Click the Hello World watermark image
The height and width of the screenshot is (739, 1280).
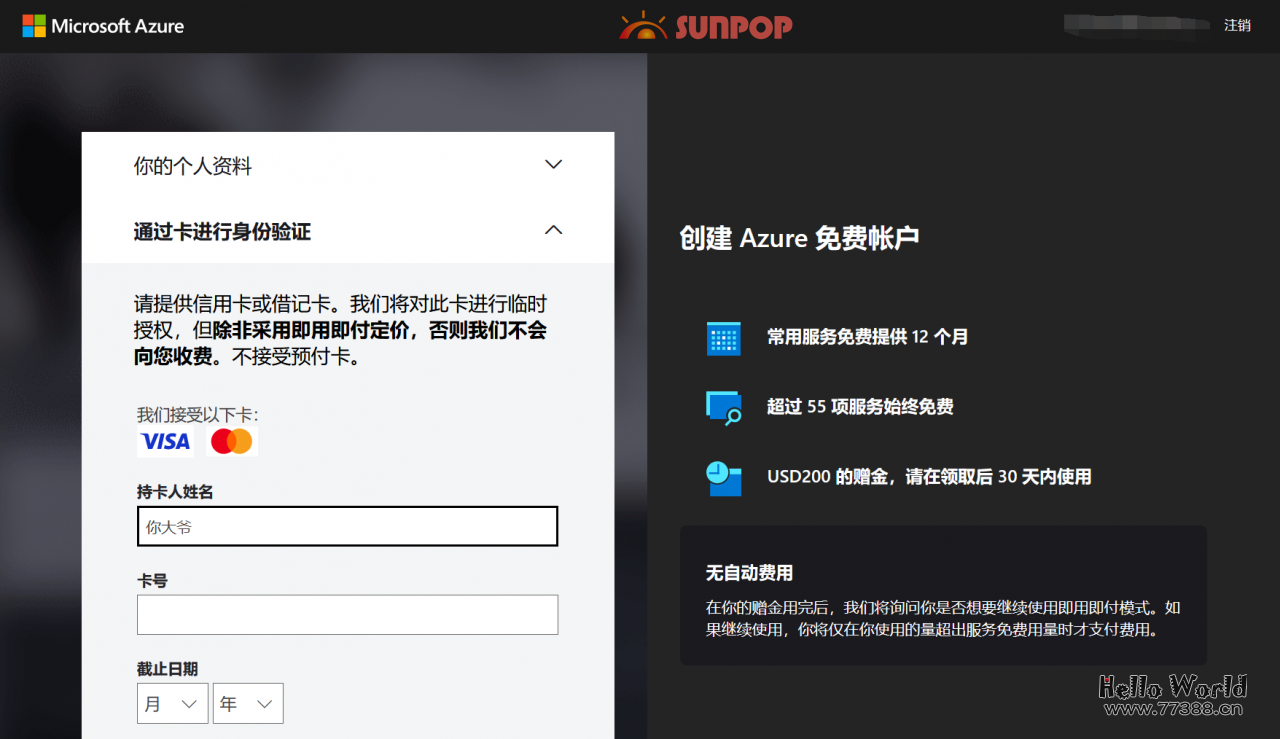[x=1175, y=686]
